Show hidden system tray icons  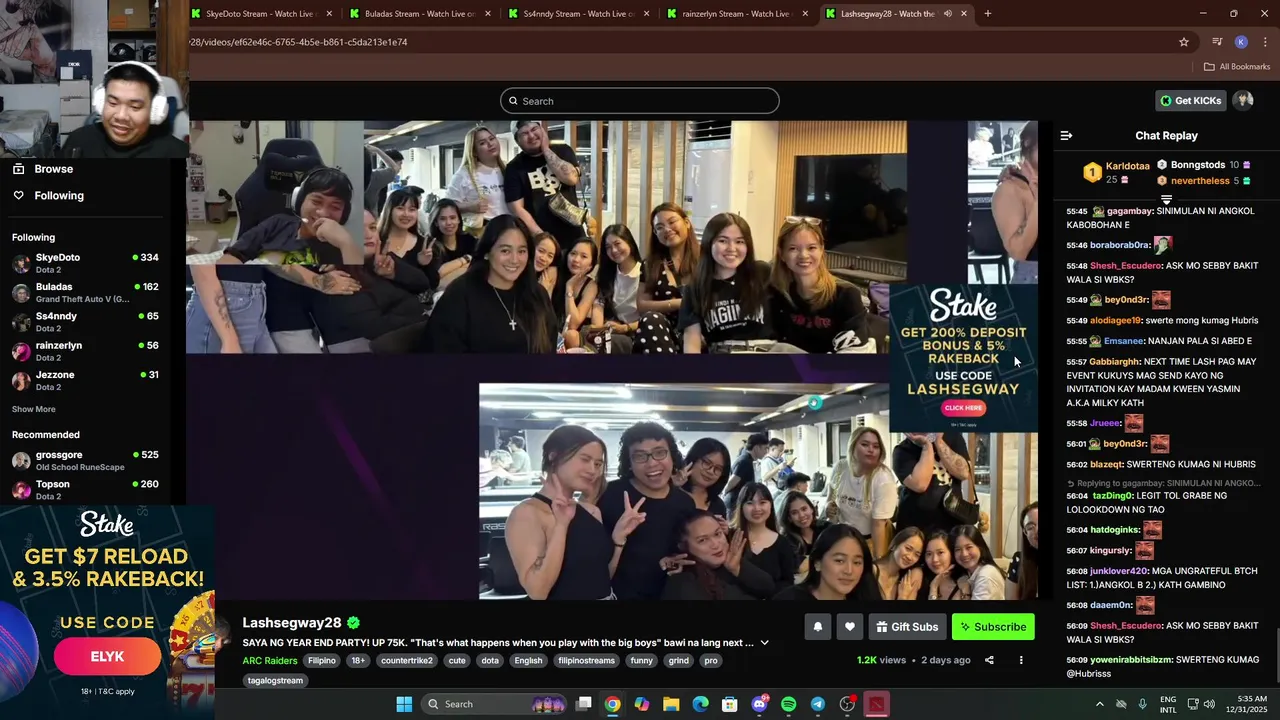tap(1100, 704)
